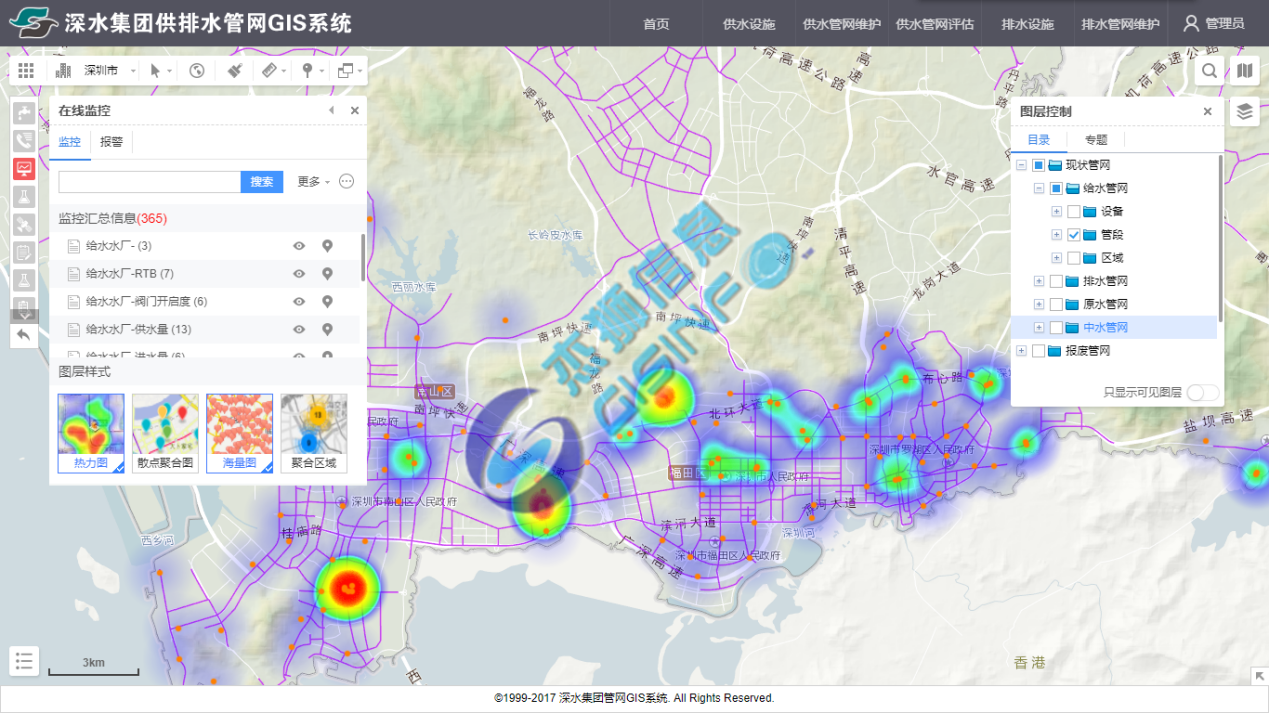Click the overlapping windows tool icon
Screen dimensions: 1269x713
(345, 71)
